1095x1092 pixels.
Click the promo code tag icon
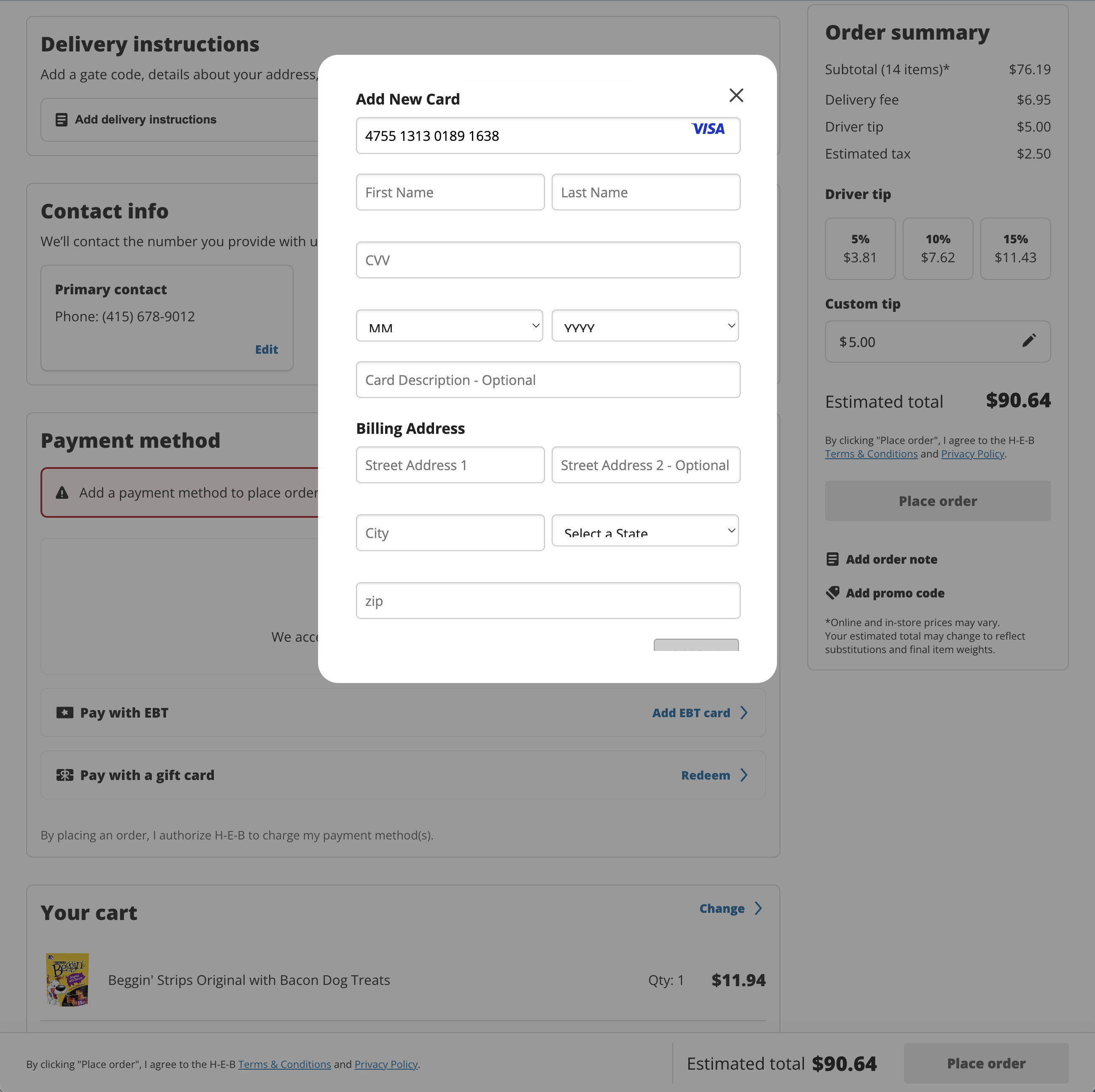(x=832, y=592)
